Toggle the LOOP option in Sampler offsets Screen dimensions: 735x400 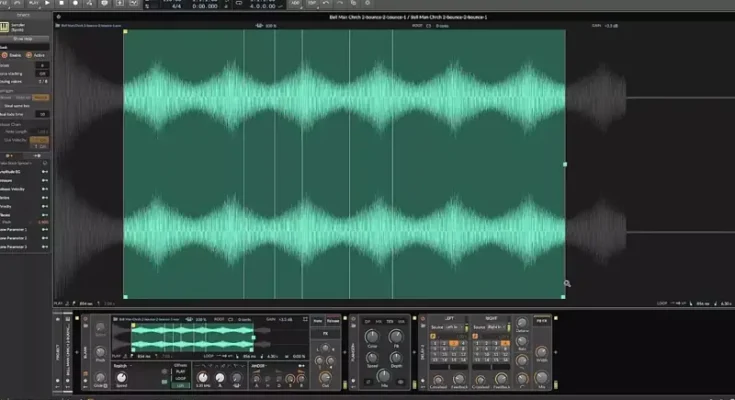click(181, 378)
